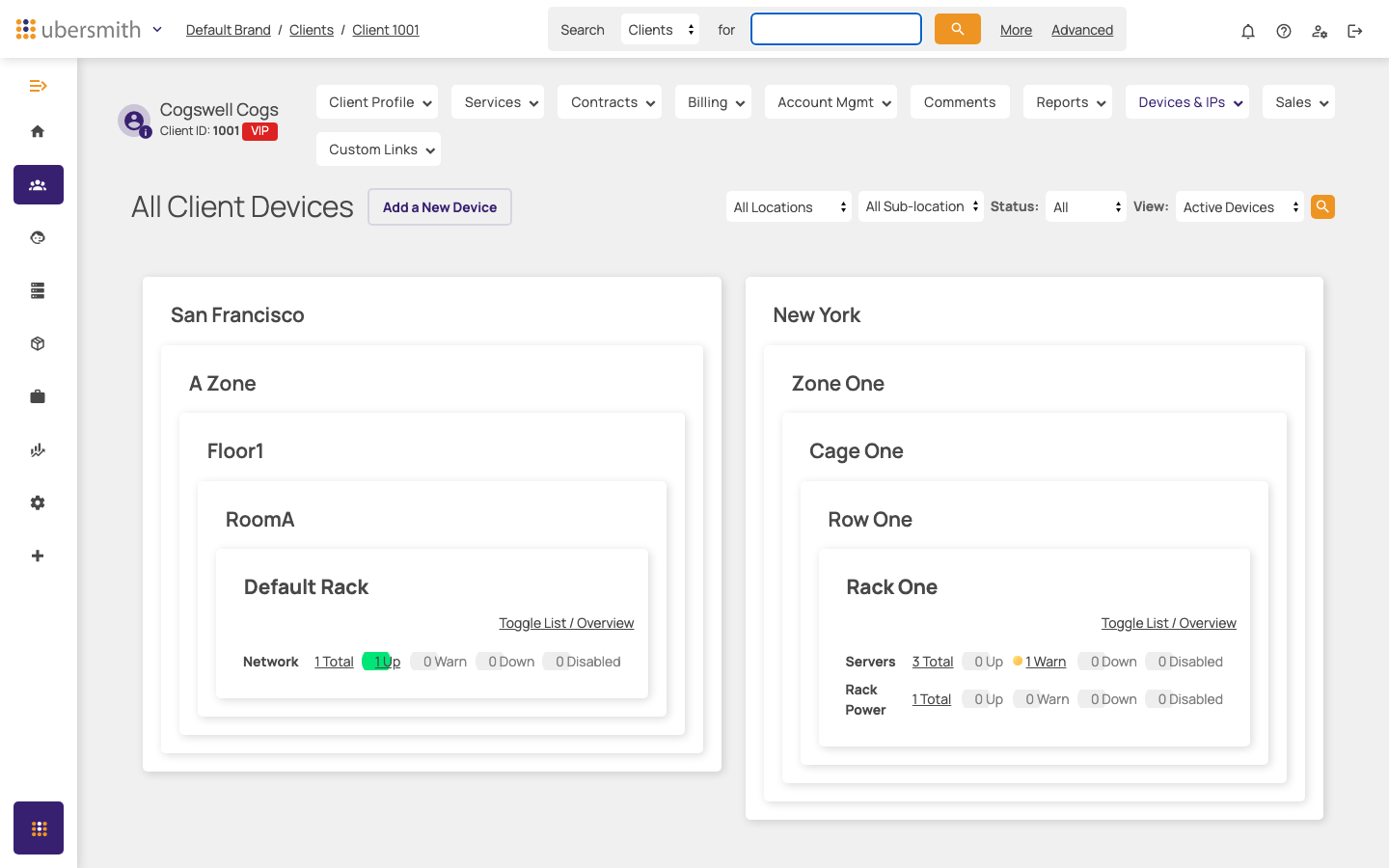This screenshot has height=868, width=1389.
Task: Click the logout icon
Action: tap(1355, 31)
